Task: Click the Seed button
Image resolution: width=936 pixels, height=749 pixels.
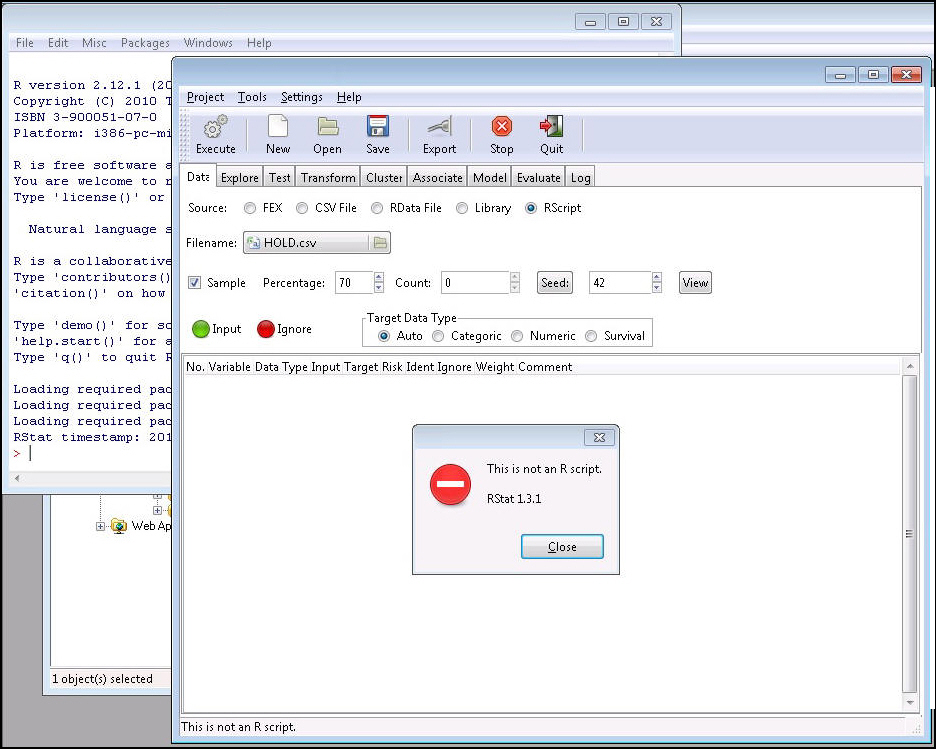Action: (x=555, y=283)
